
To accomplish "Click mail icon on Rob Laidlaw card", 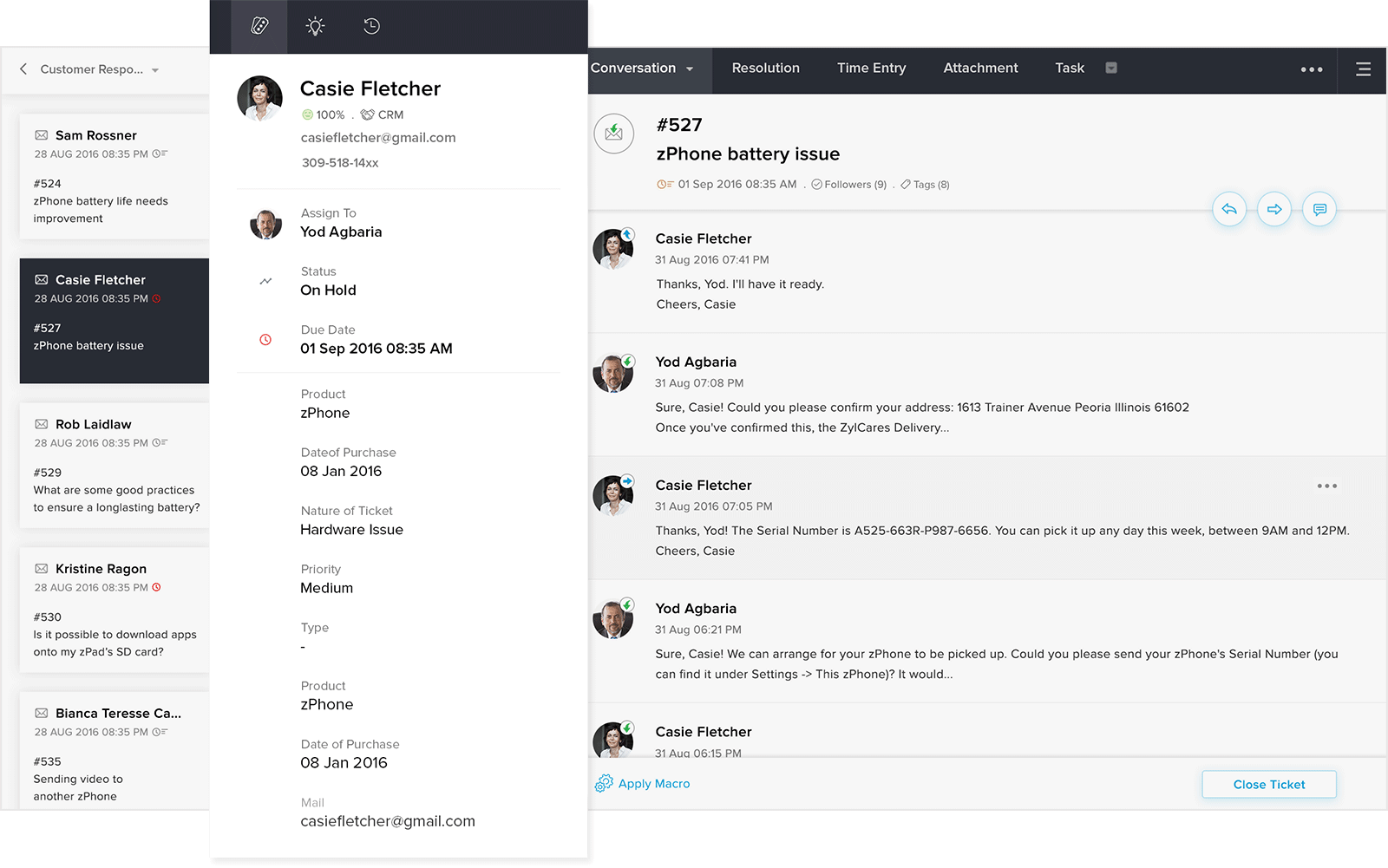I will tap(42, 424).
